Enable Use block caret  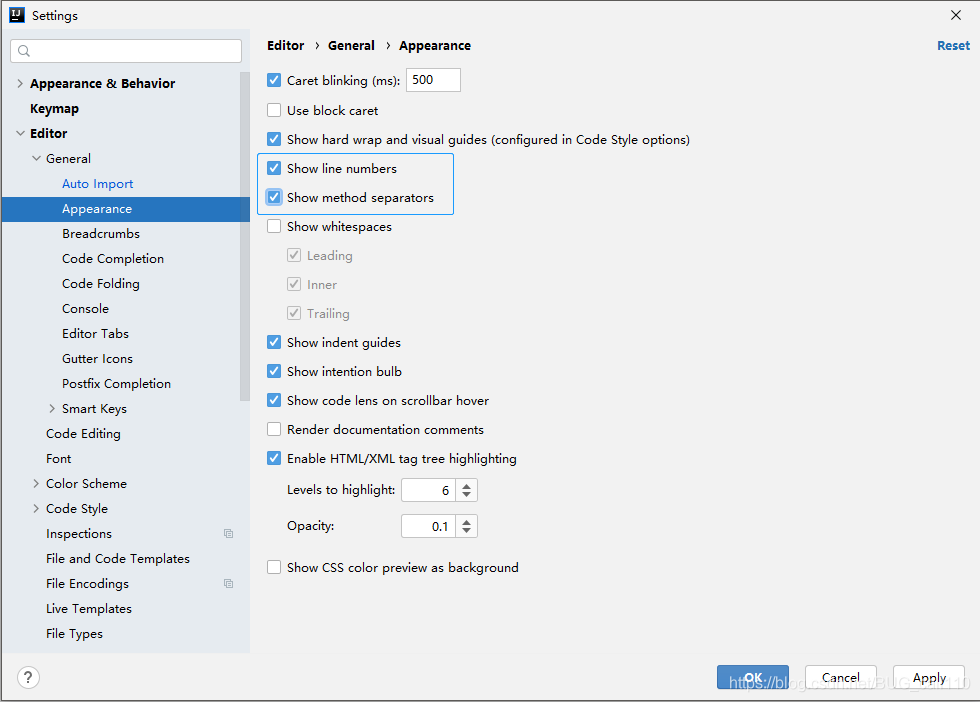click(273, 110)
